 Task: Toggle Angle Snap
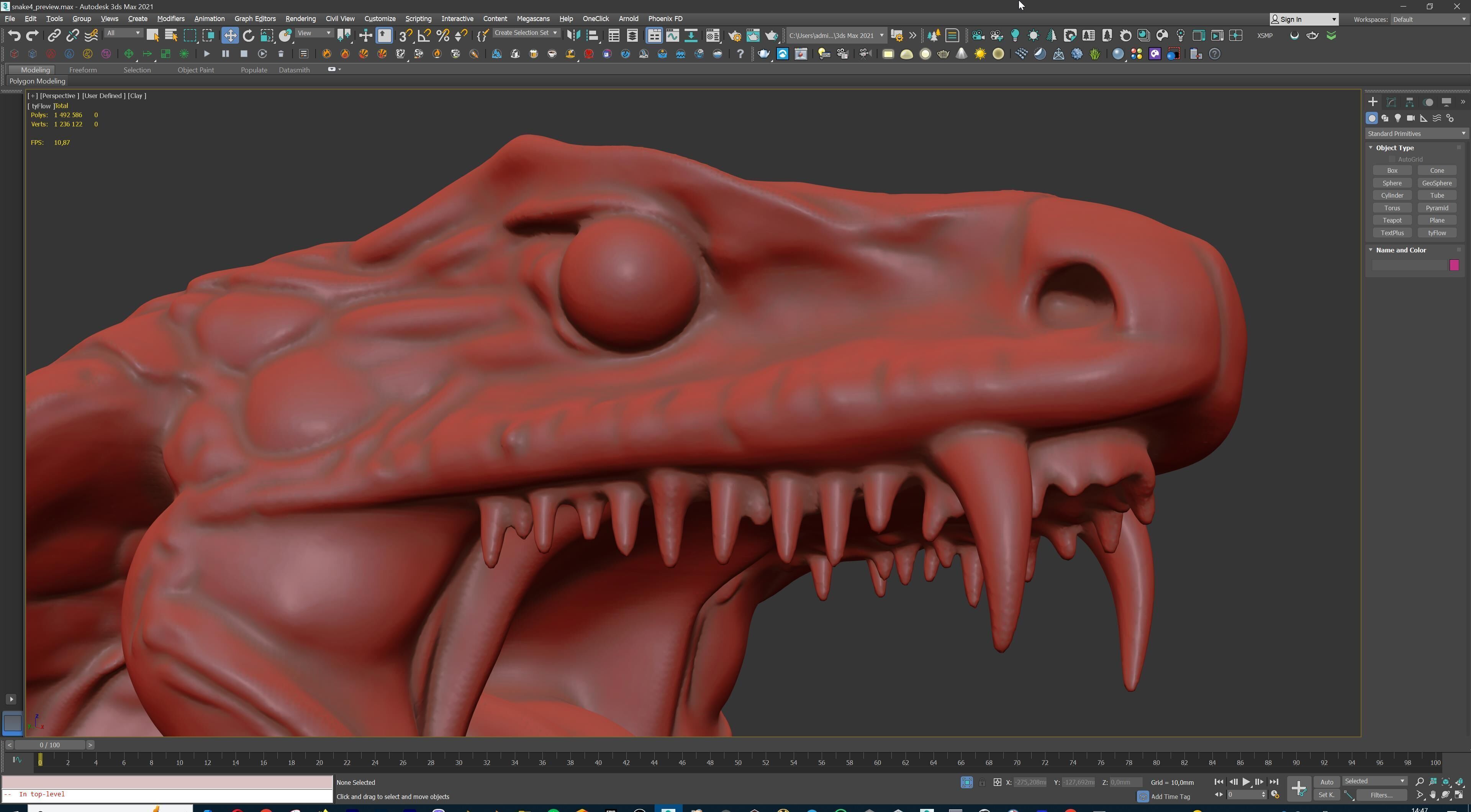424,35
